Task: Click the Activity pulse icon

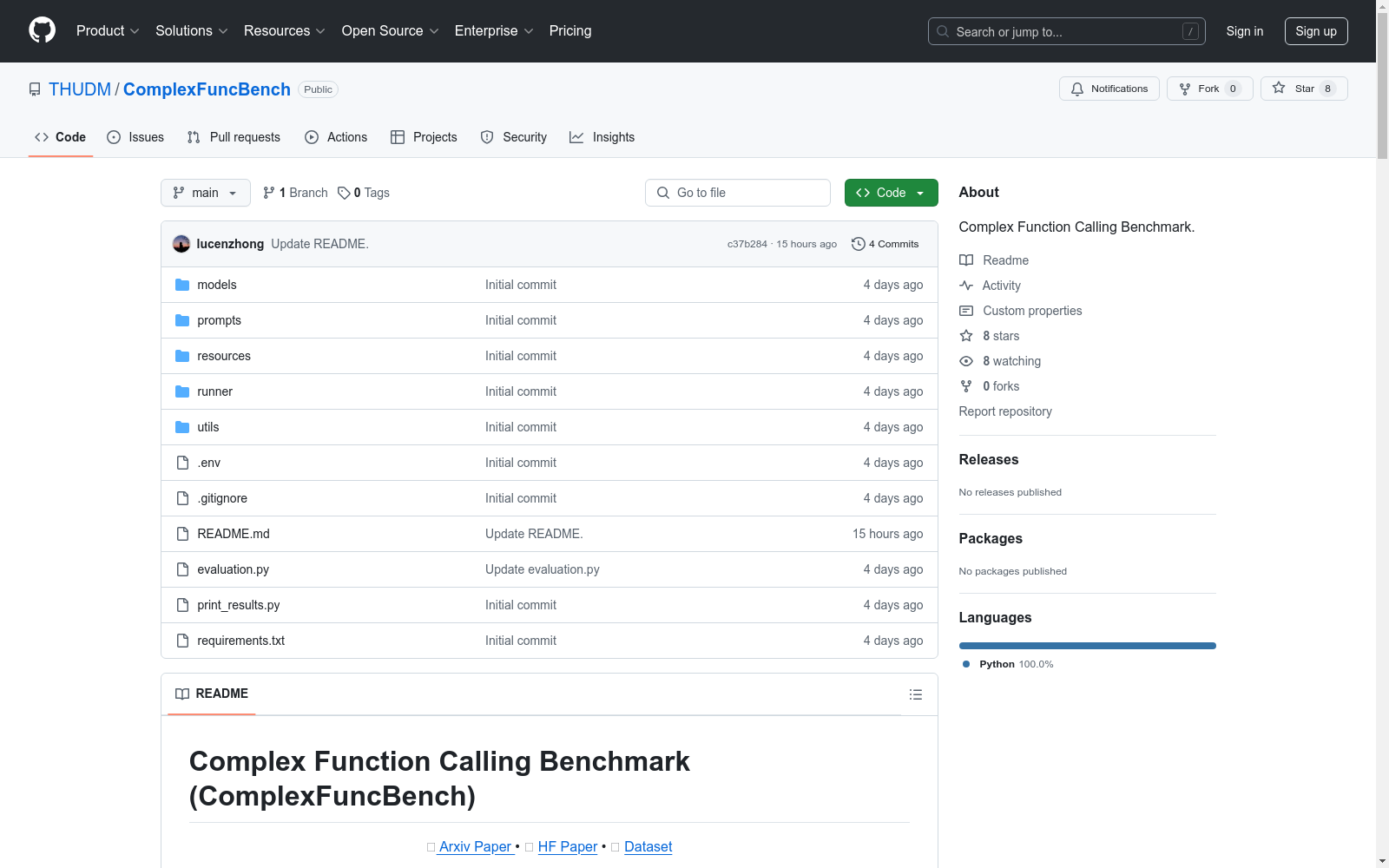Action: tap(966, 286)
